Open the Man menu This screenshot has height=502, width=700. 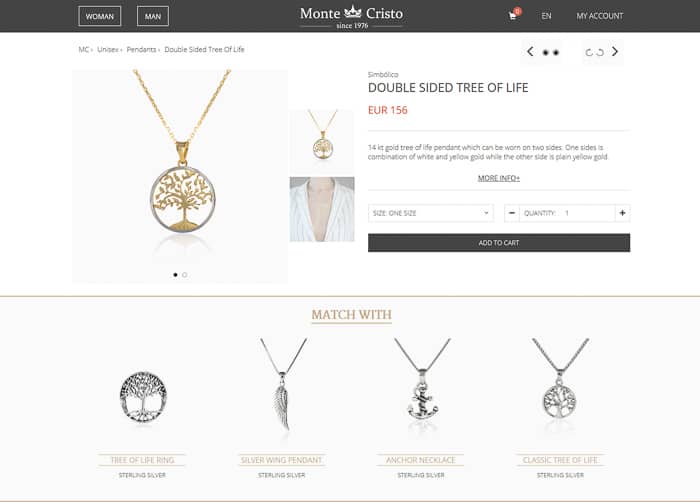[x=153, y=16]
